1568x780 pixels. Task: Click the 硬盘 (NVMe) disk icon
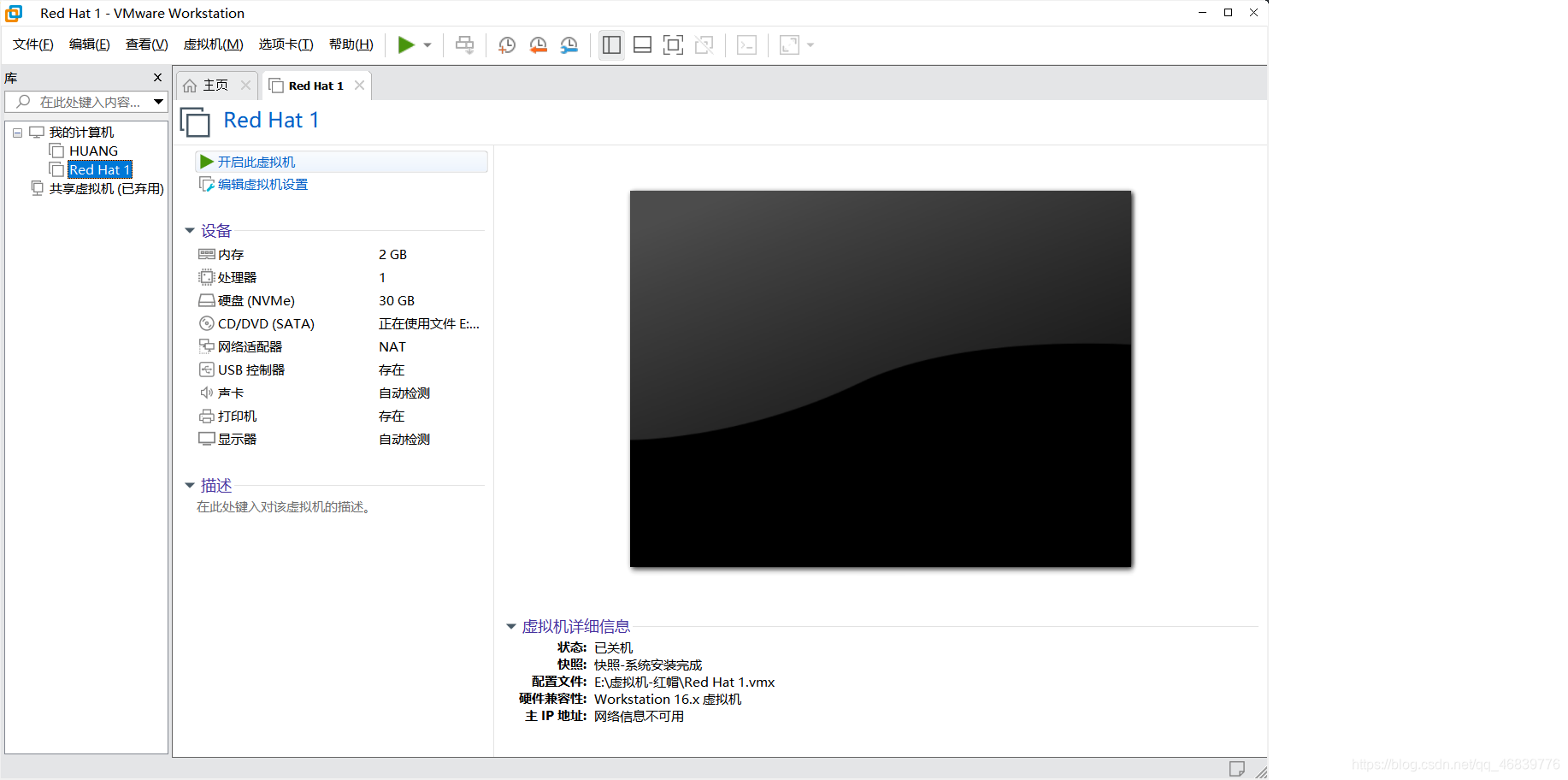click(207, 300)
